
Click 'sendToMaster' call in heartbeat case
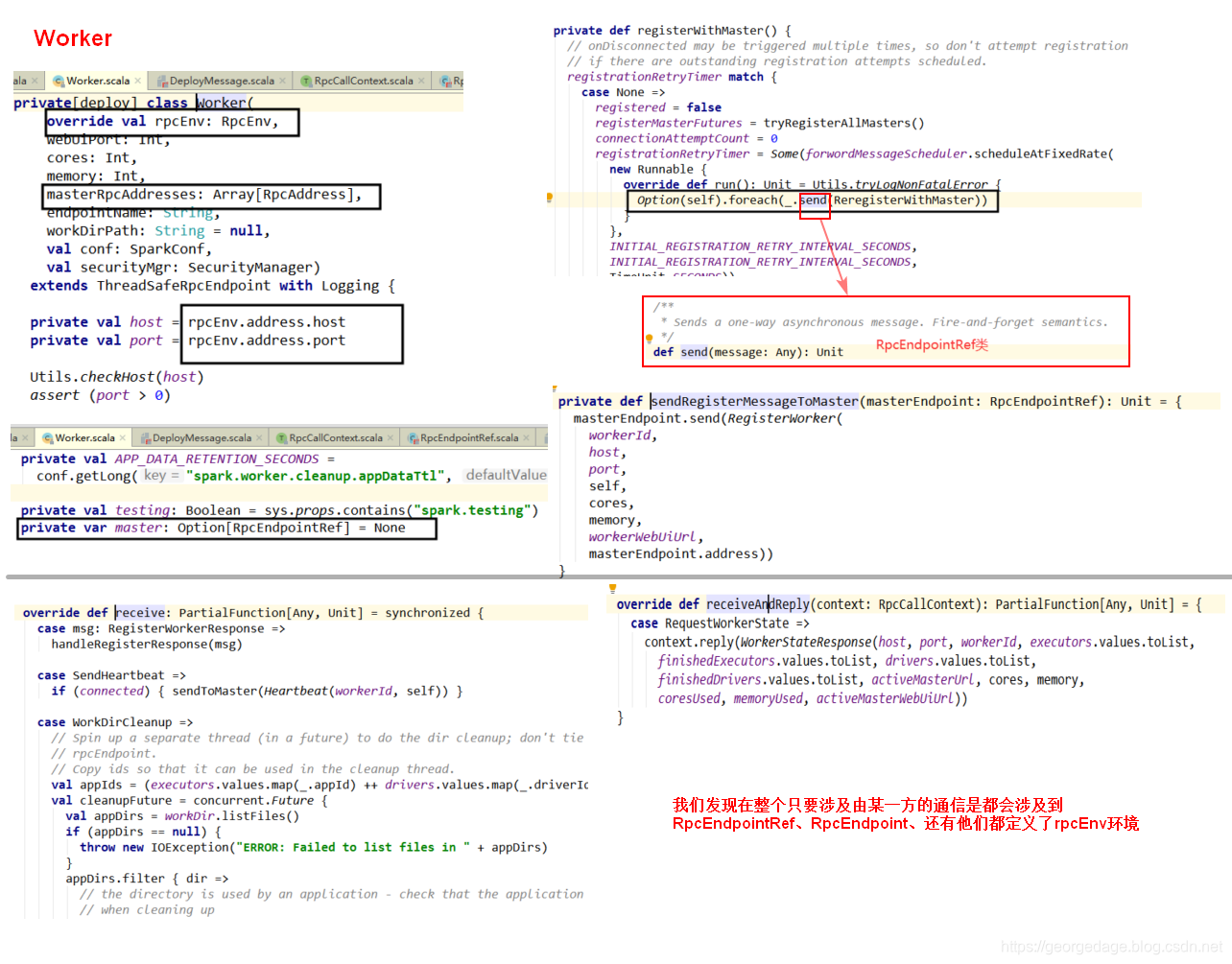pyautogui.click(x=214, y=691)
